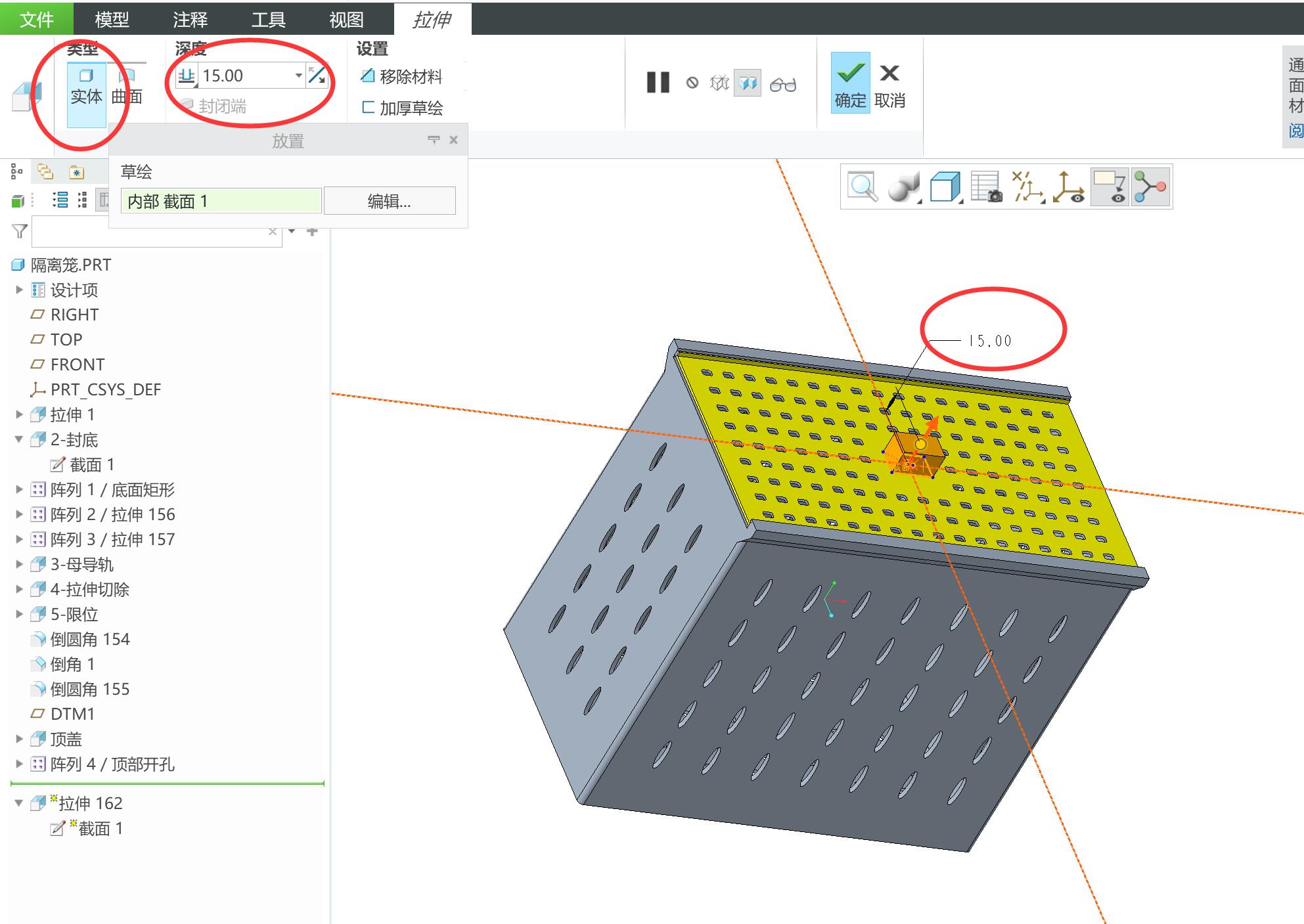Image resolution: width=1304 pixels, height=924 pixels.
Task: Pin the 放置 panel
Action: point(434,140)
